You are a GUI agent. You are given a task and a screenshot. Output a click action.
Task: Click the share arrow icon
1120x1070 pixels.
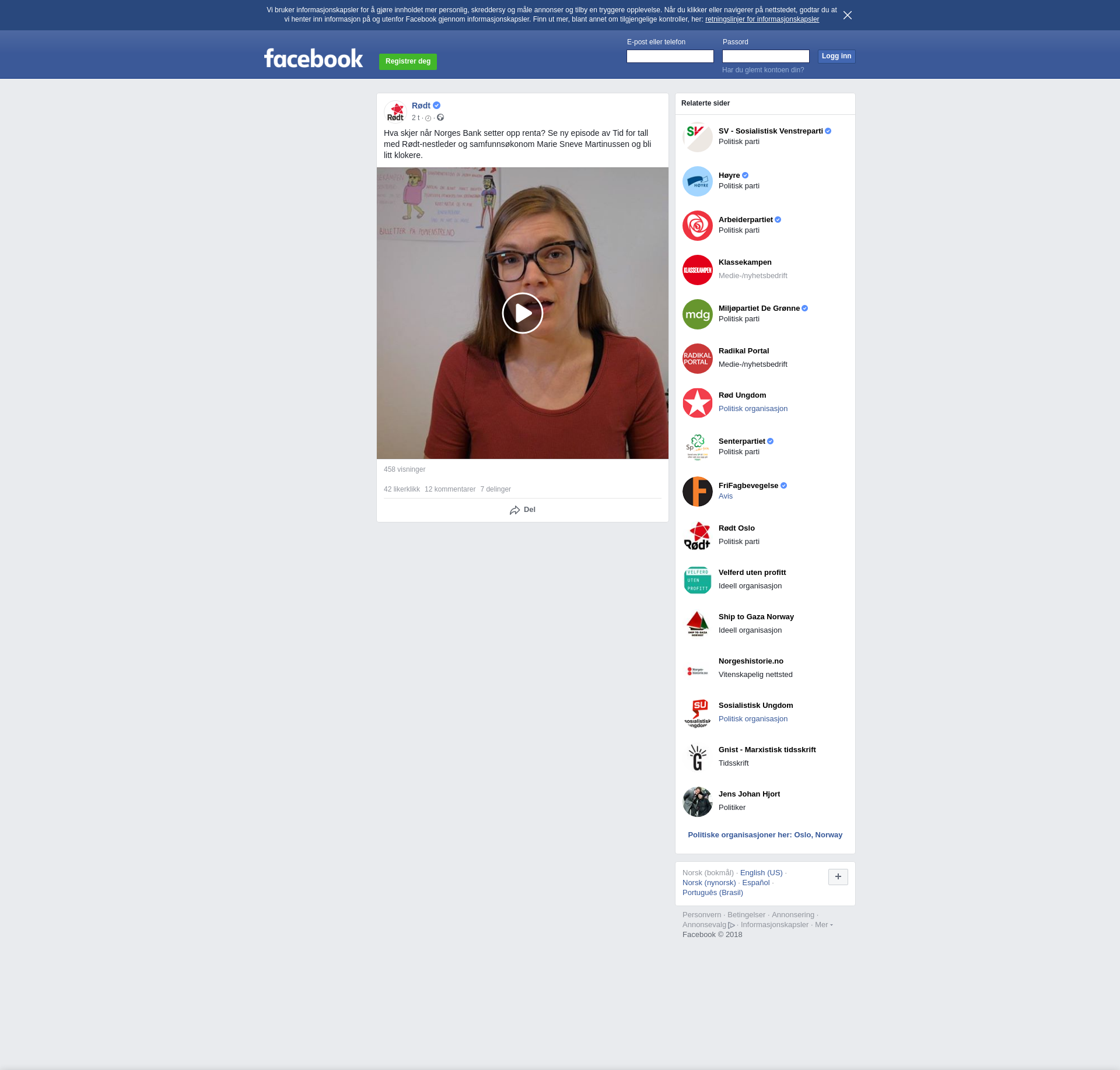point(514,510)
